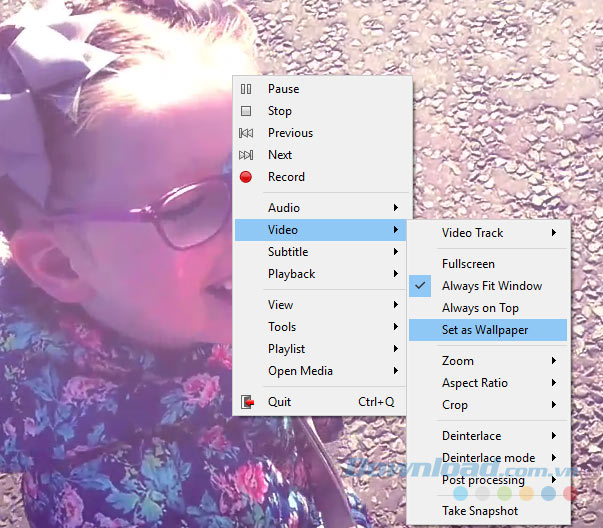
Task: Click the arrow beside Audio
Action: coord(396,208)
